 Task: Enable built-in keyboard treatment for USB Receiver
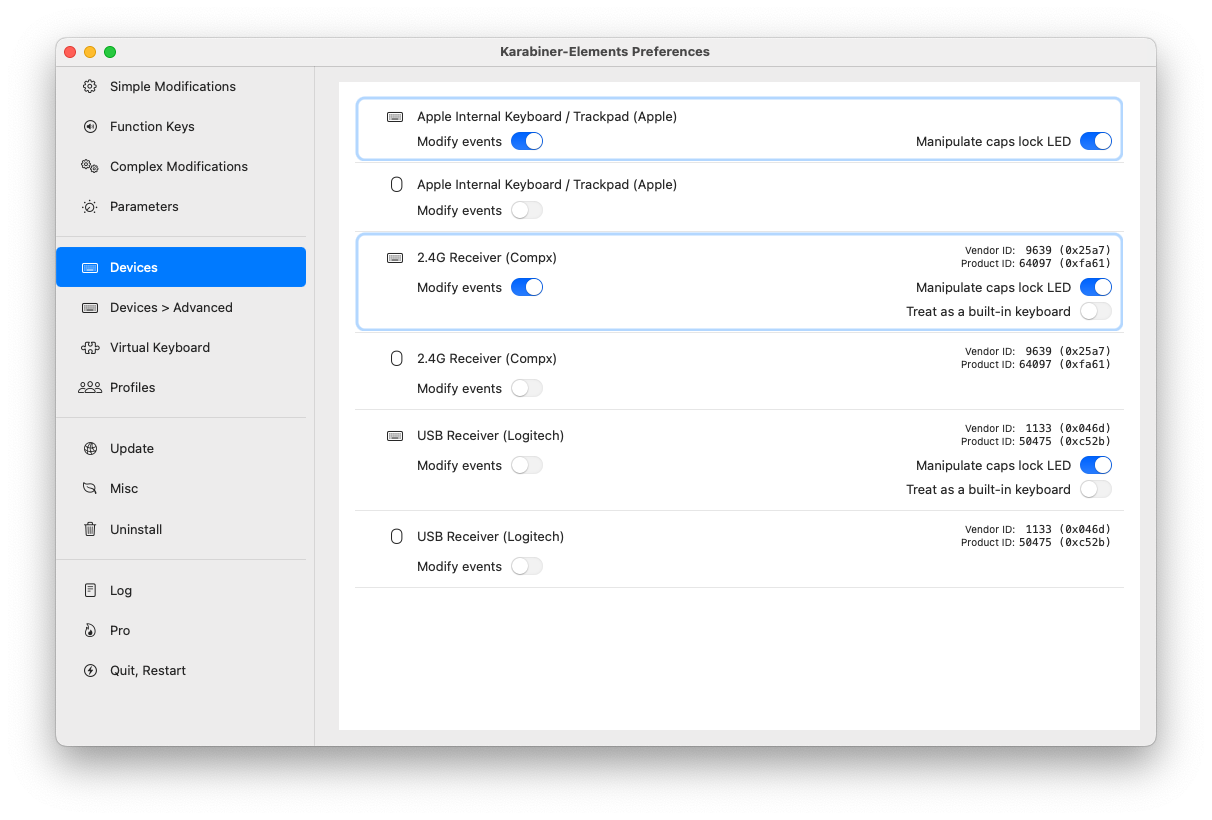tap(1096, 489)
